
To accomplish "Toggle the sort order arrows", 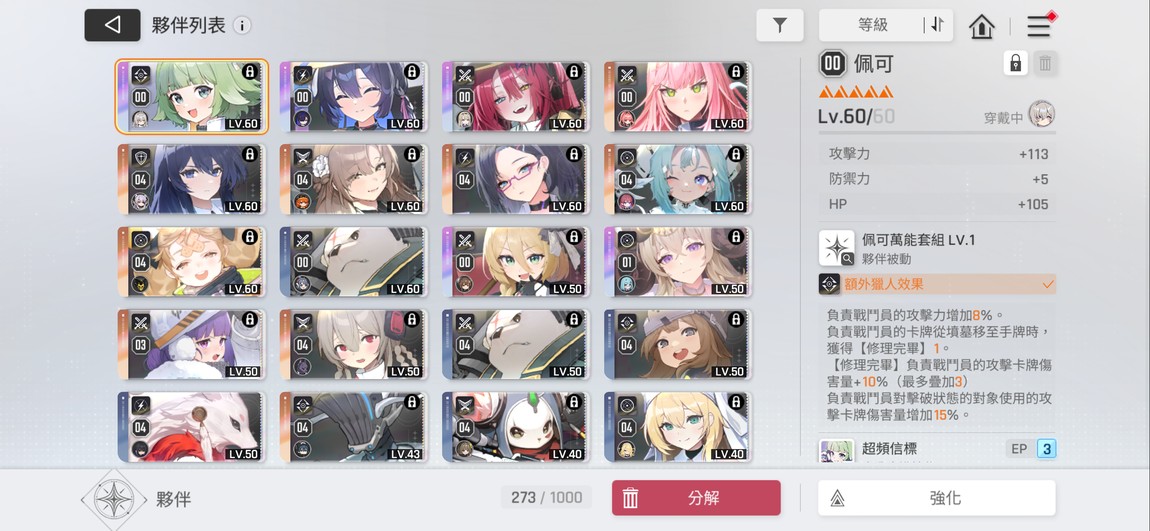I will tap(937, 25).
